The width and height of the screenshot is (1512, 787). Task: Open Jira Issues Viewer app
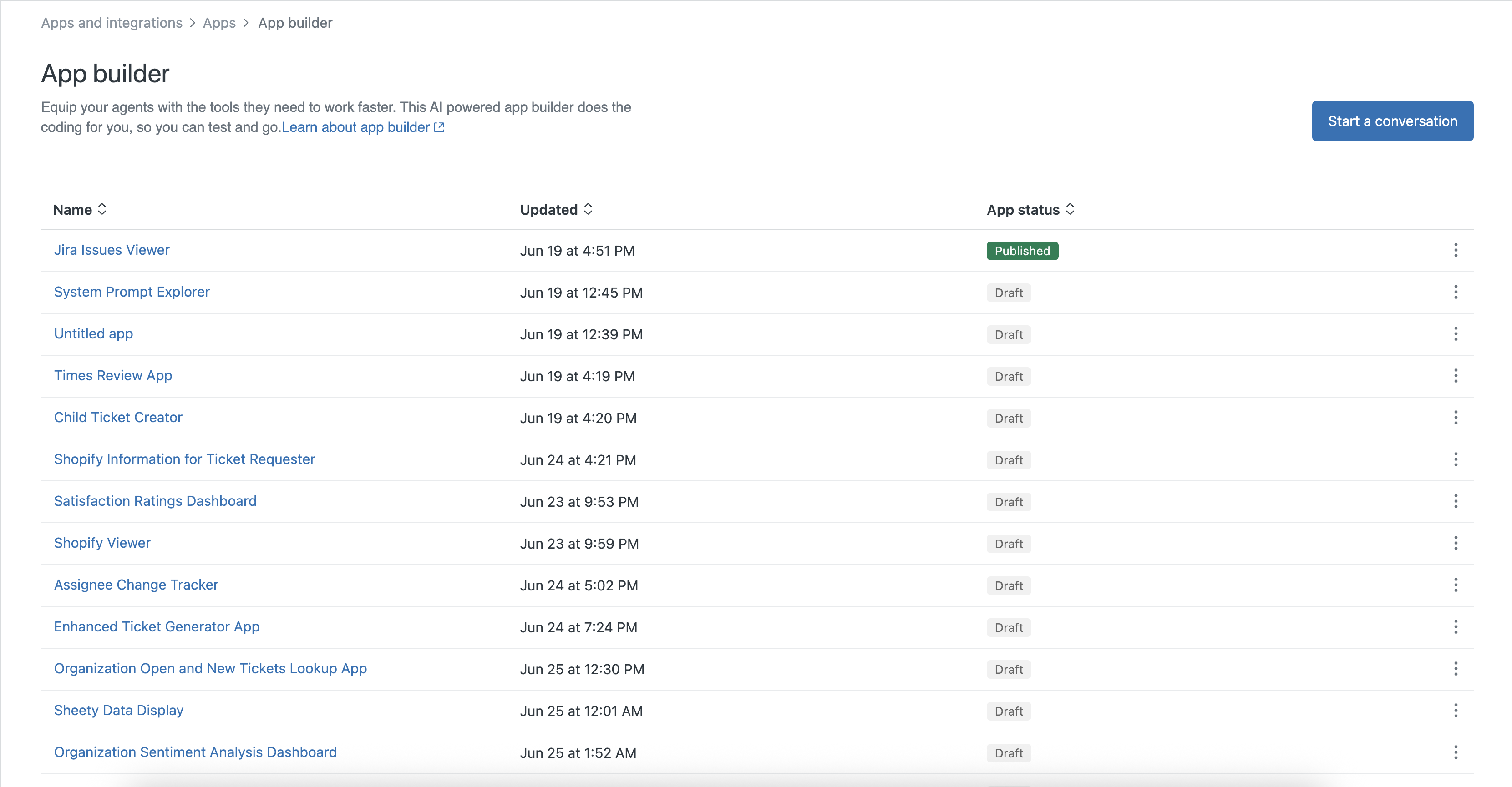[112, 250]
